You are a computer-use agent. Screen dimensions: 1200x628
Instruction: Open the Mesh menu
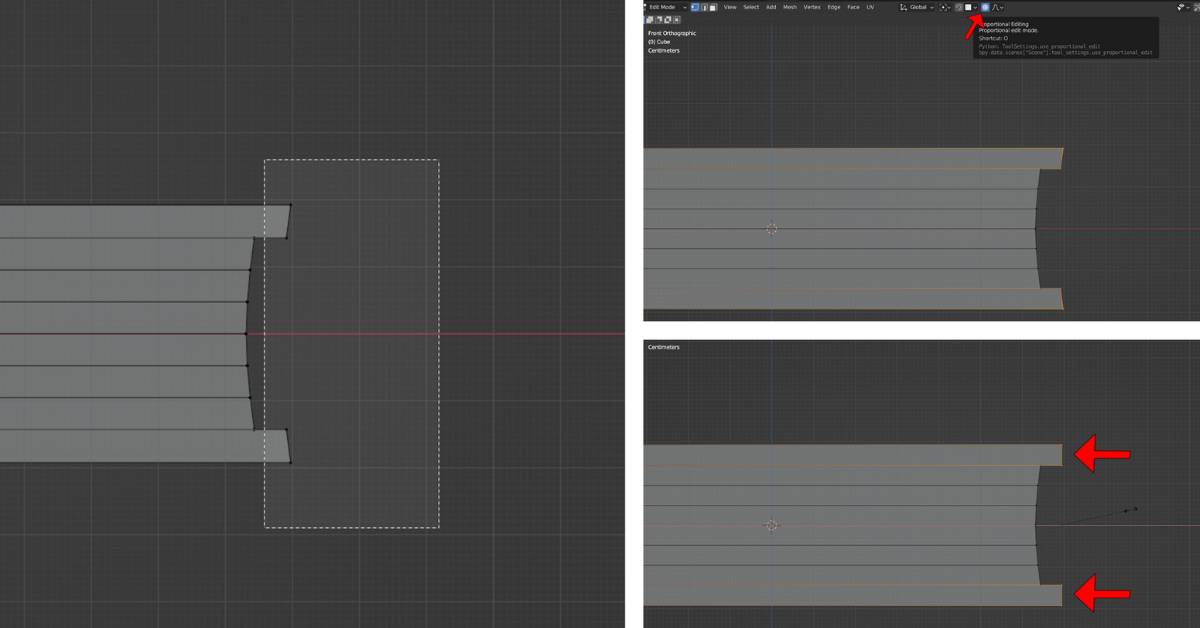point(791,6)
